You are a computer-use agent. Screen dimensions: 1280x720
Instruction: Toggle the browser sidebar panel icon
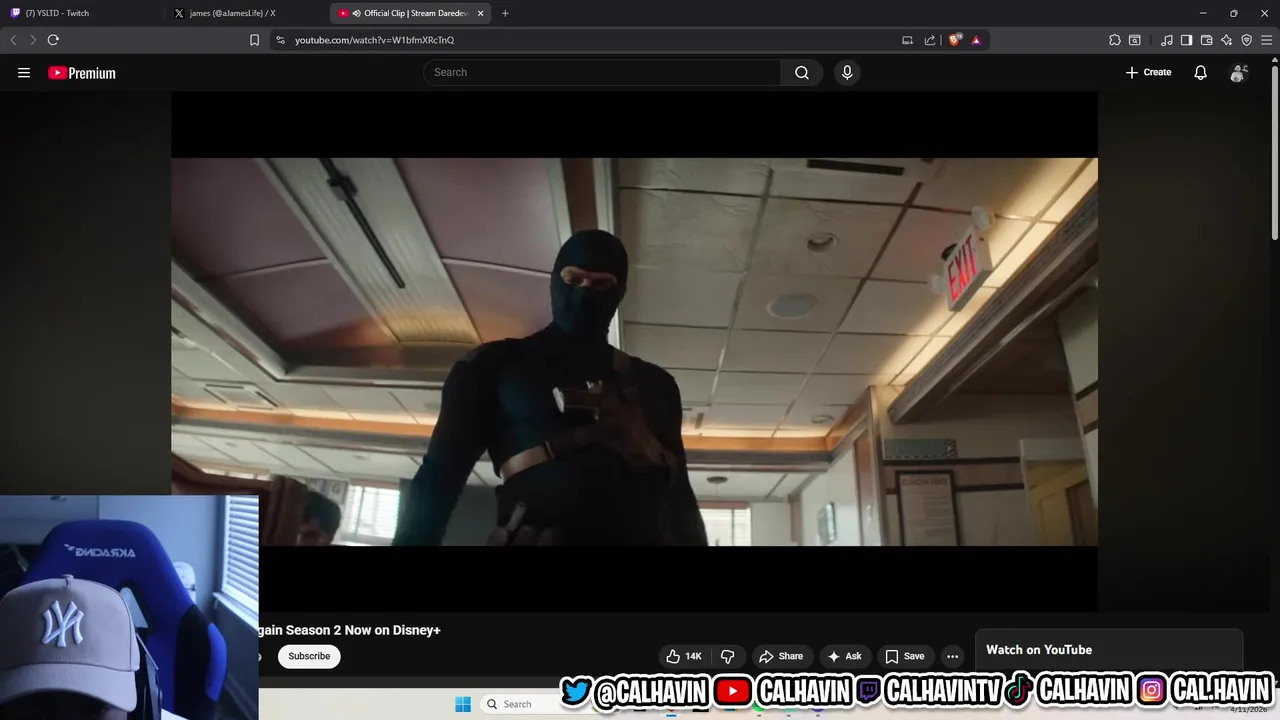click(1186, 40)
